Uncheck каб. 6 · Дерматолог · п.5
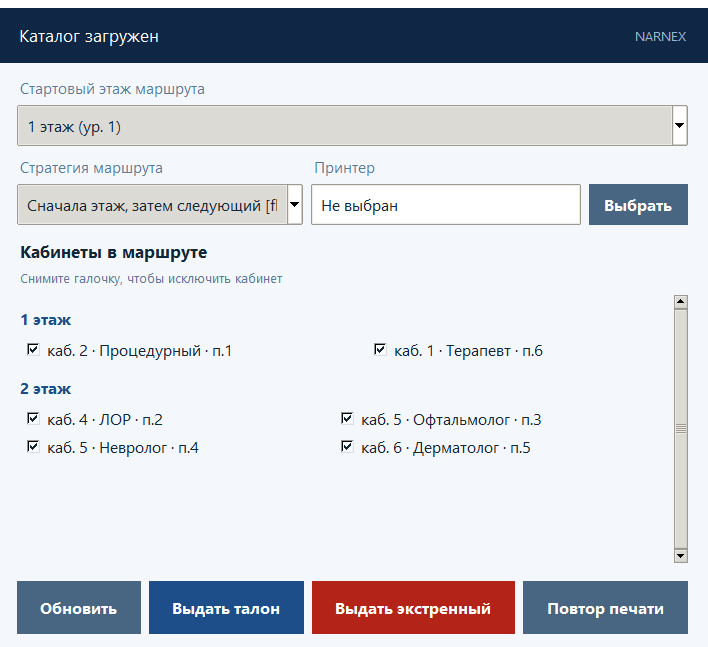The width and height of the screenshot is (708, 647). tap(347, 447)
